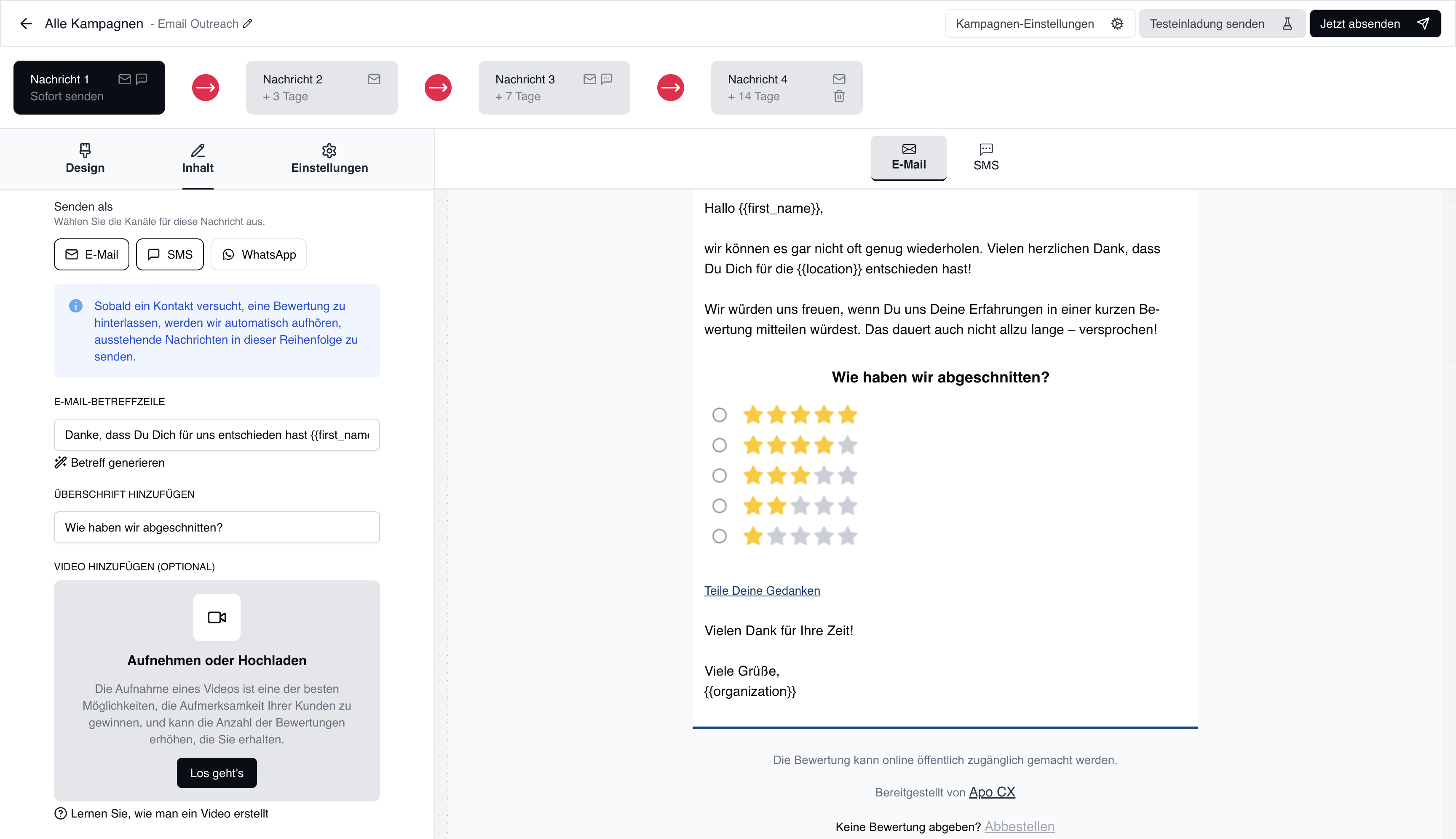Screen dimensions: 1456x839
Task: Click the E-Mail-Betreffzeile input field
Action: coord(217,435)
